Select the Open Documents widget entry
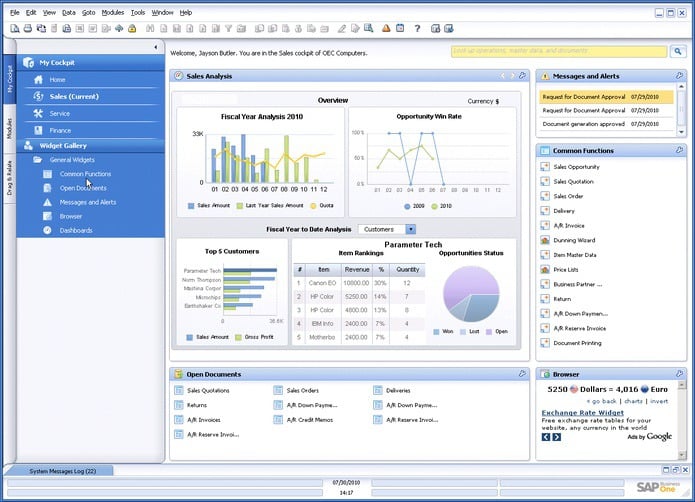 coord(83,188)
